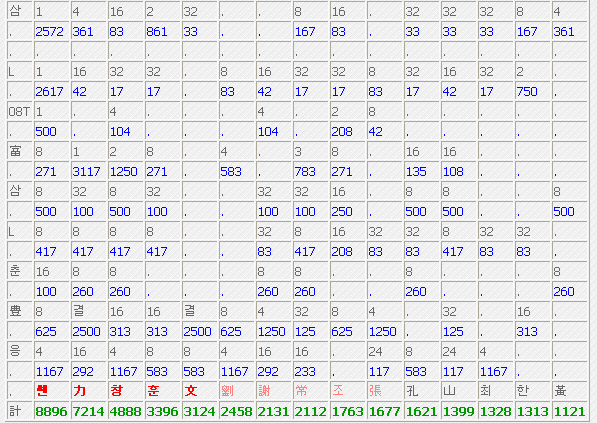Select the green total 2458
This screenshot has width=597, height=423.
click(236, 412)
